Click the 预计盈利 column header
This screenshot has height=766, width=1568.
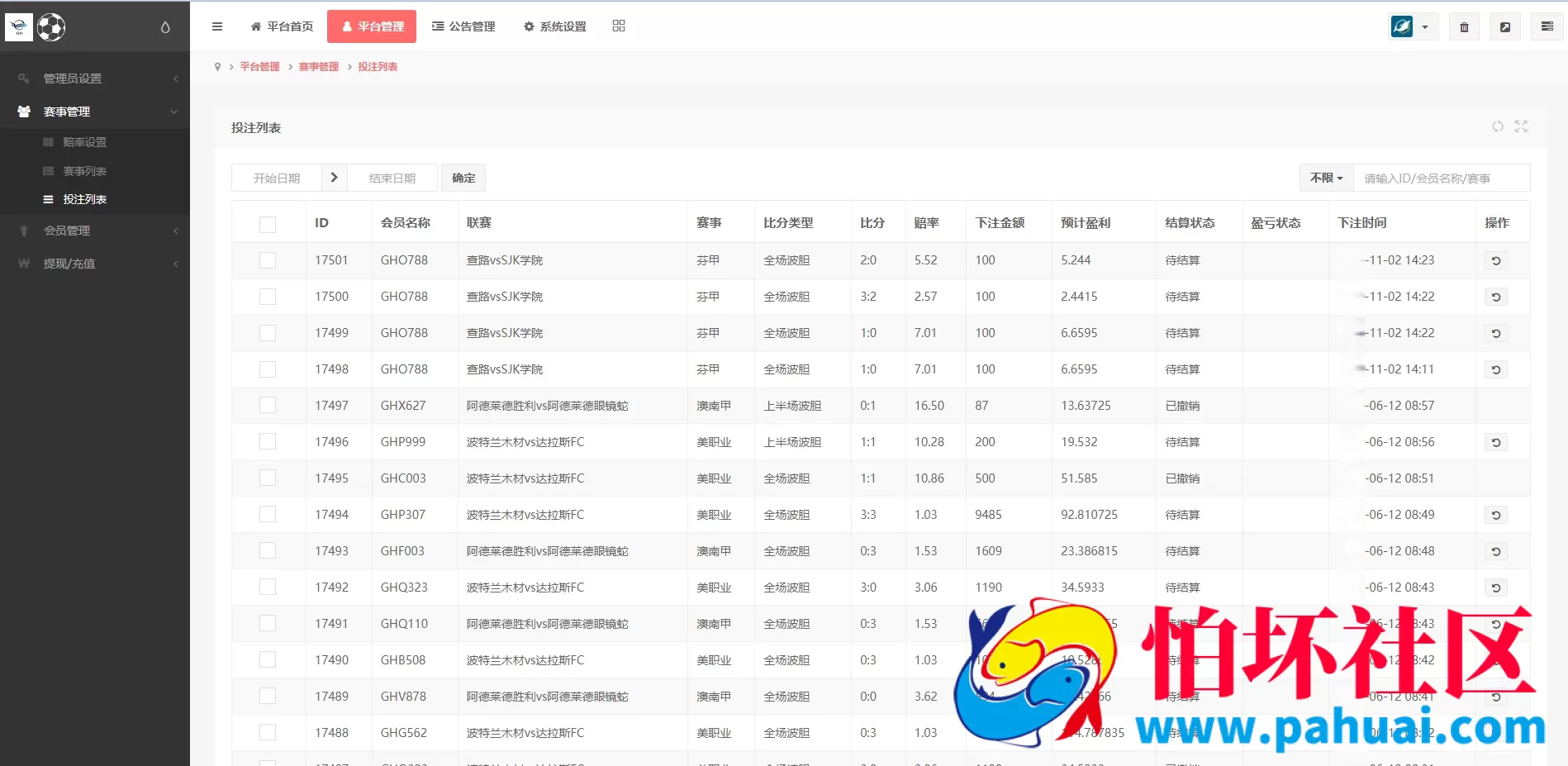pos(1086,223)
